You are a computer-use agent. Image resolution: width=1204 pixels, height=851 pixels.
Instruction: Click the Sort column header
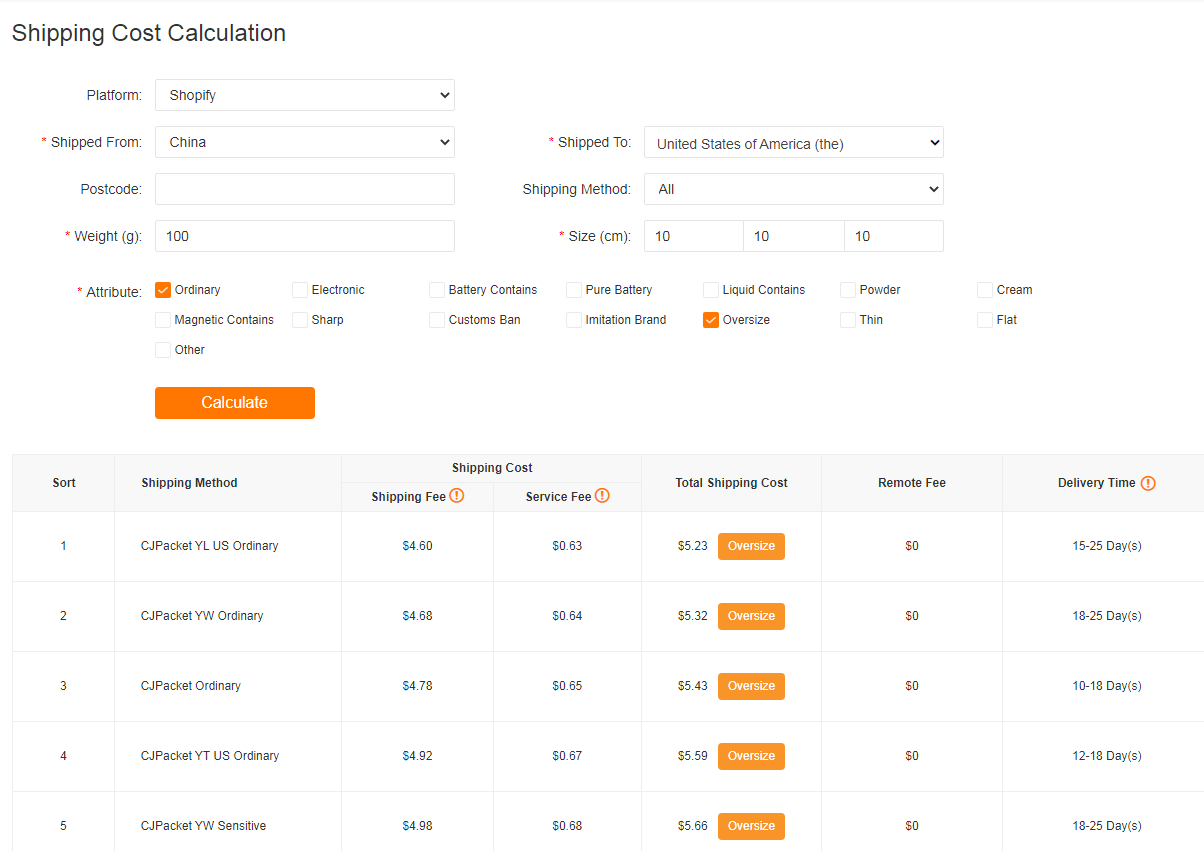click(x=64, y=483)
